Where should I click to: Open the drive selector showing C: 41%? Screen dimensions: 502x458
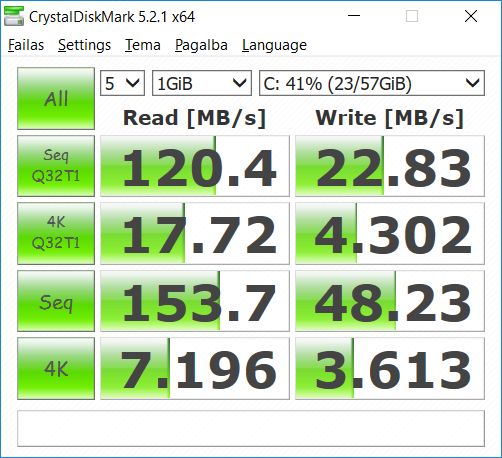pyautogui.click(x=372, y=83)
